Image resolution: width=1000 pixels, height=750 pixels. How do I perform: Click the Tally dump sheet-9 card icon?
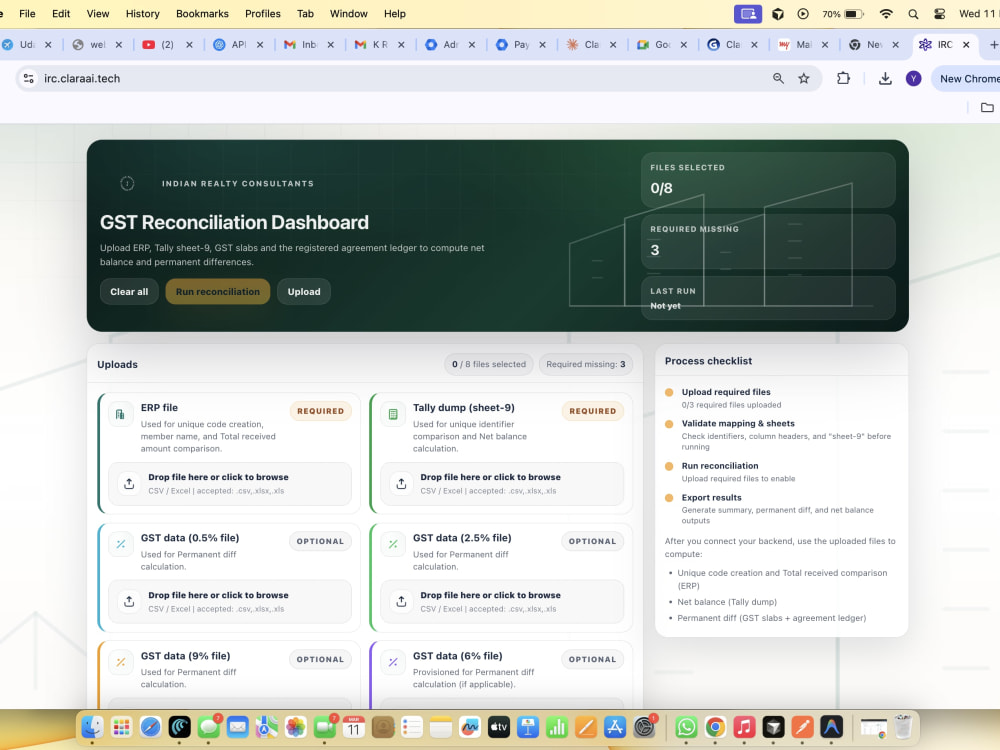[393, 414]
